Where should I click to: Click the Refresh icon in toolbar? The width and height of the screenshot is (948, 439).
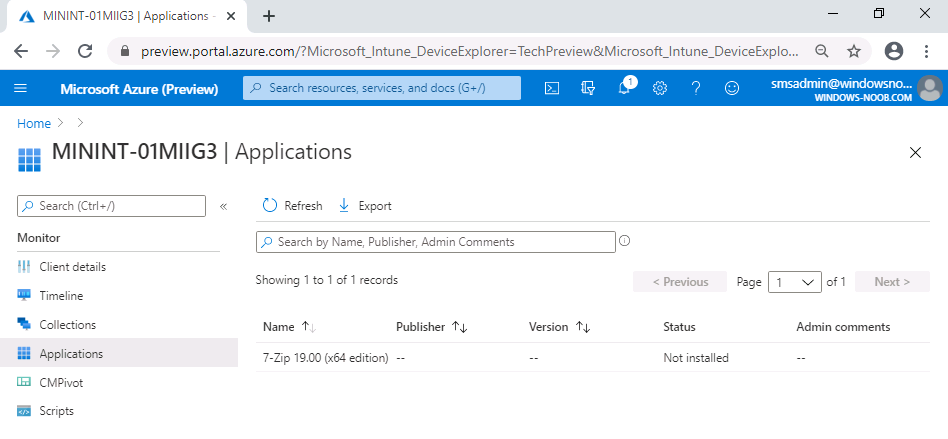(270, 206)
